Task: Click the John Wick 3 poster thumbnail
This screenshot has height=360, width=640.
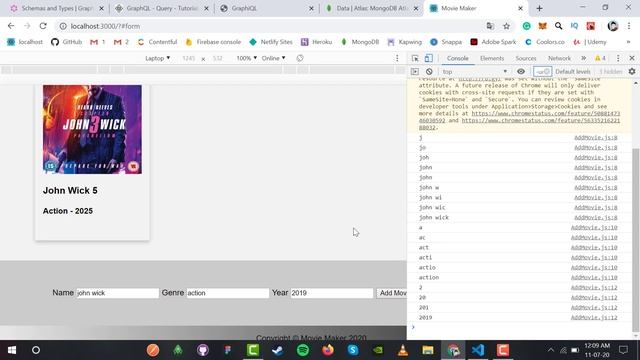Action: [x=92, y=129]
